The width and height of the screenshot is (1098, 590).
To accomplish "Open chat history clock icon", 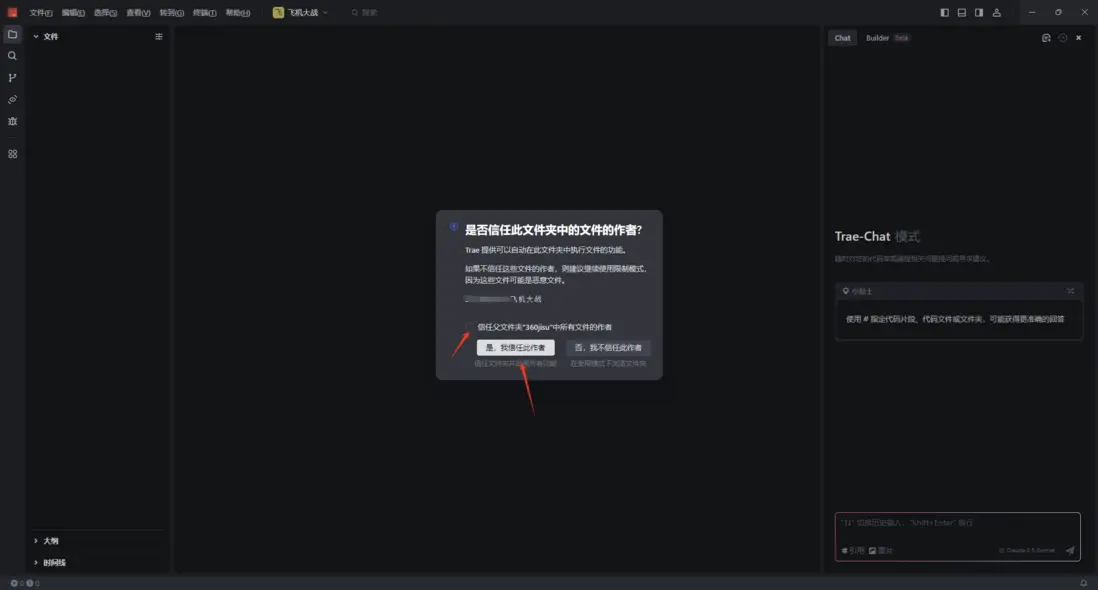I will tap(1062, 38).
